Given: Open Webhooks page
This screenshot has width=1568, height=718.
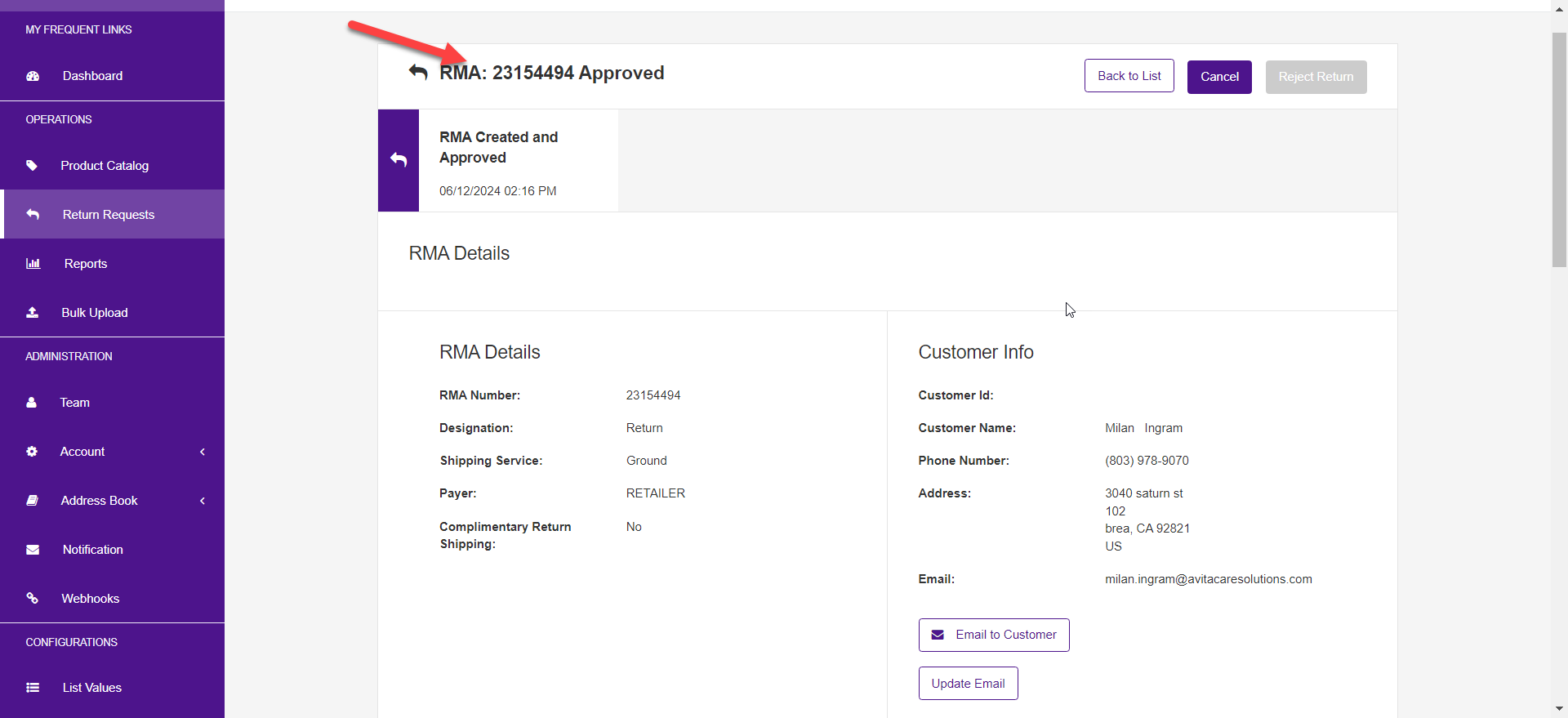Looking at the screenshot, I should (x=112, y=599).
